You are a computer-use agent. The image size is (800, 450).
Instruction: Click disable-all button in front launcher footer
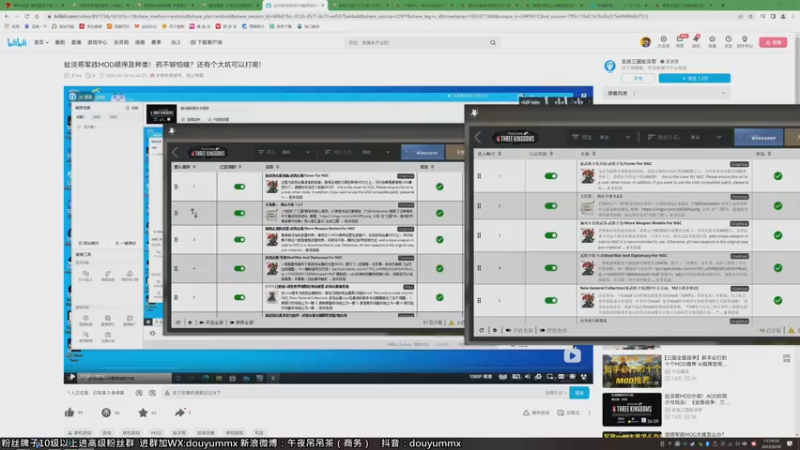tap(554, 330)
